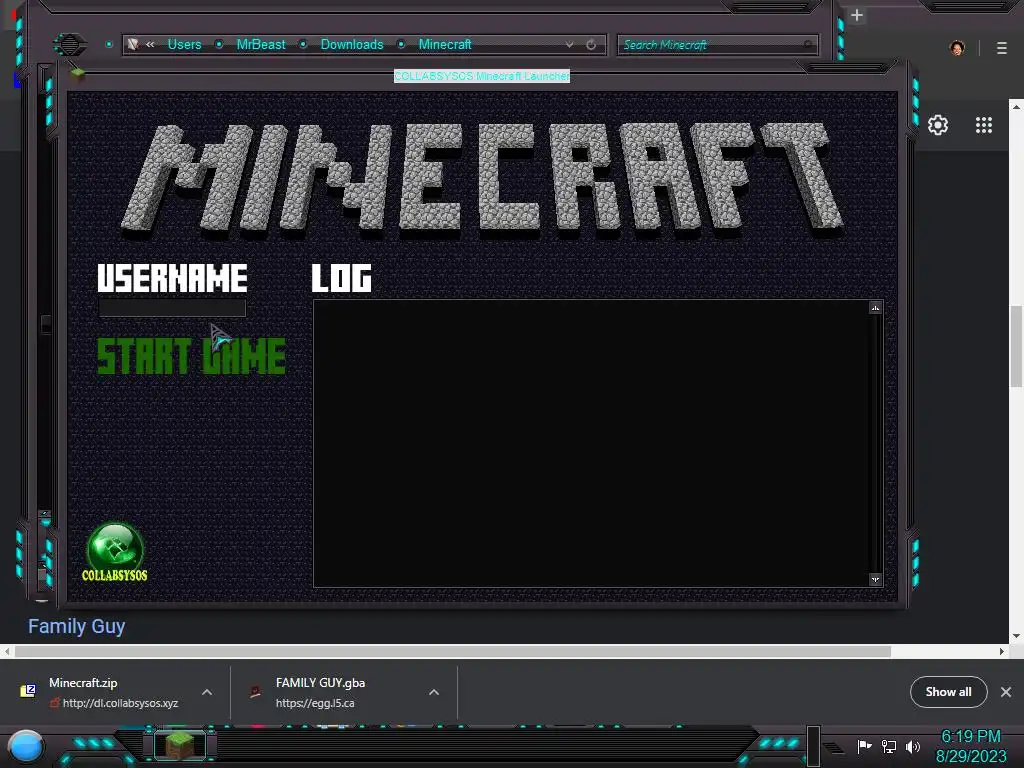Viewport: 1024px width, 768px height.
Task: Open the Start orb menu
Action: (x=26, y=747)
